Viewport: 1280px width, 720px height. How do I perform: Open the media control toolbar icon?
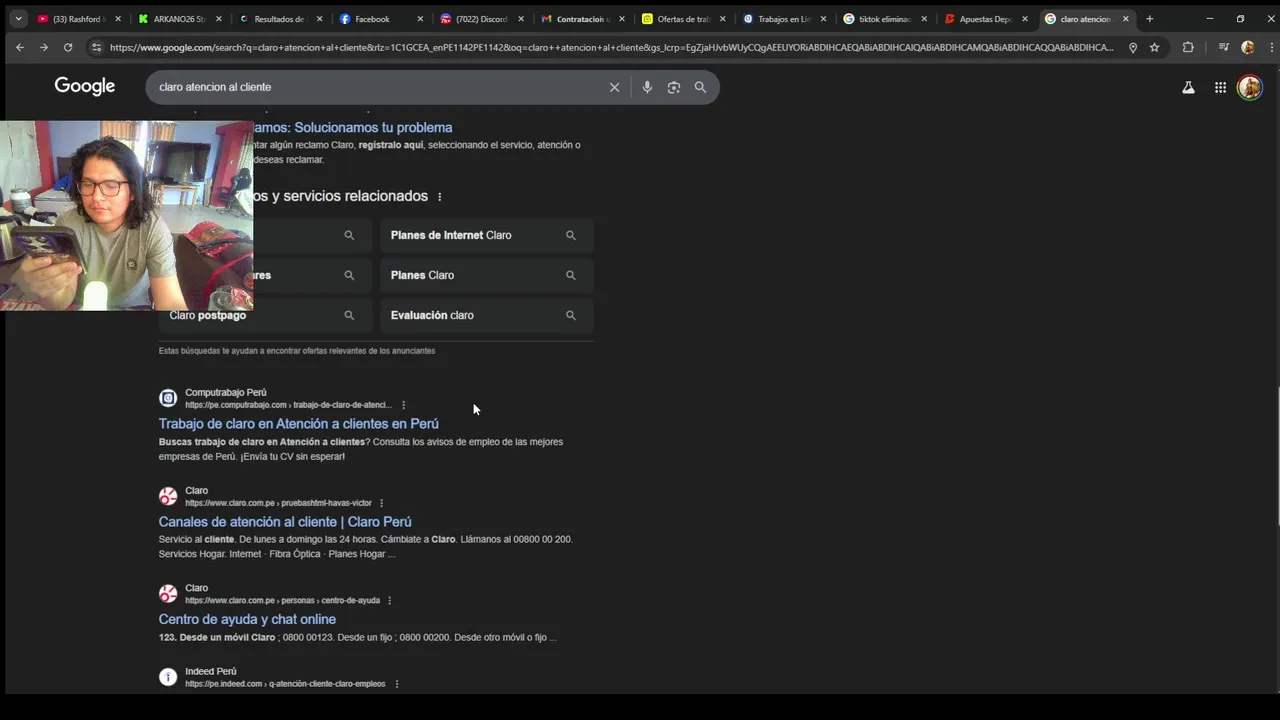(x=1223, y=47)
